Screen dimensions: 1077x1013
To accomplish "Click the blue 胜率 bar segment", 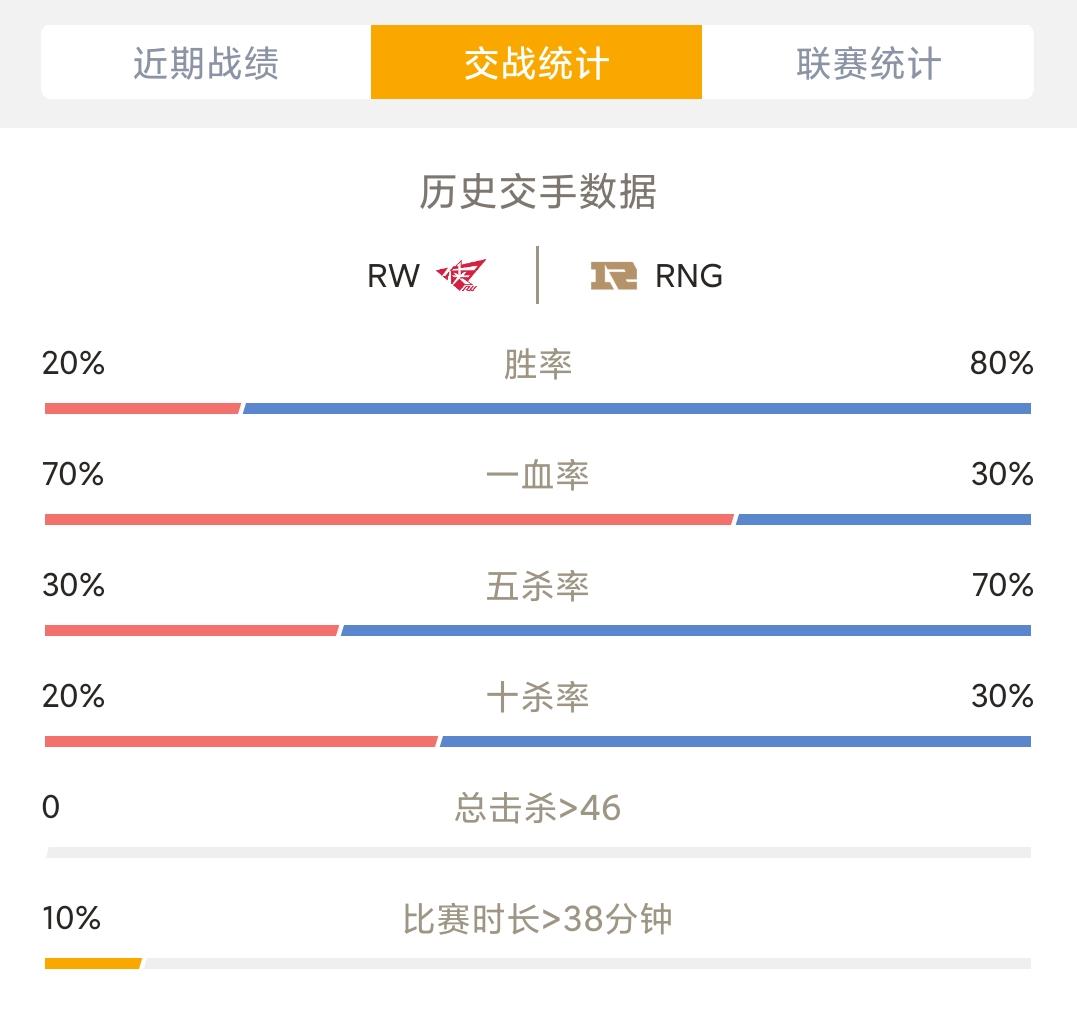I will 637,409.
